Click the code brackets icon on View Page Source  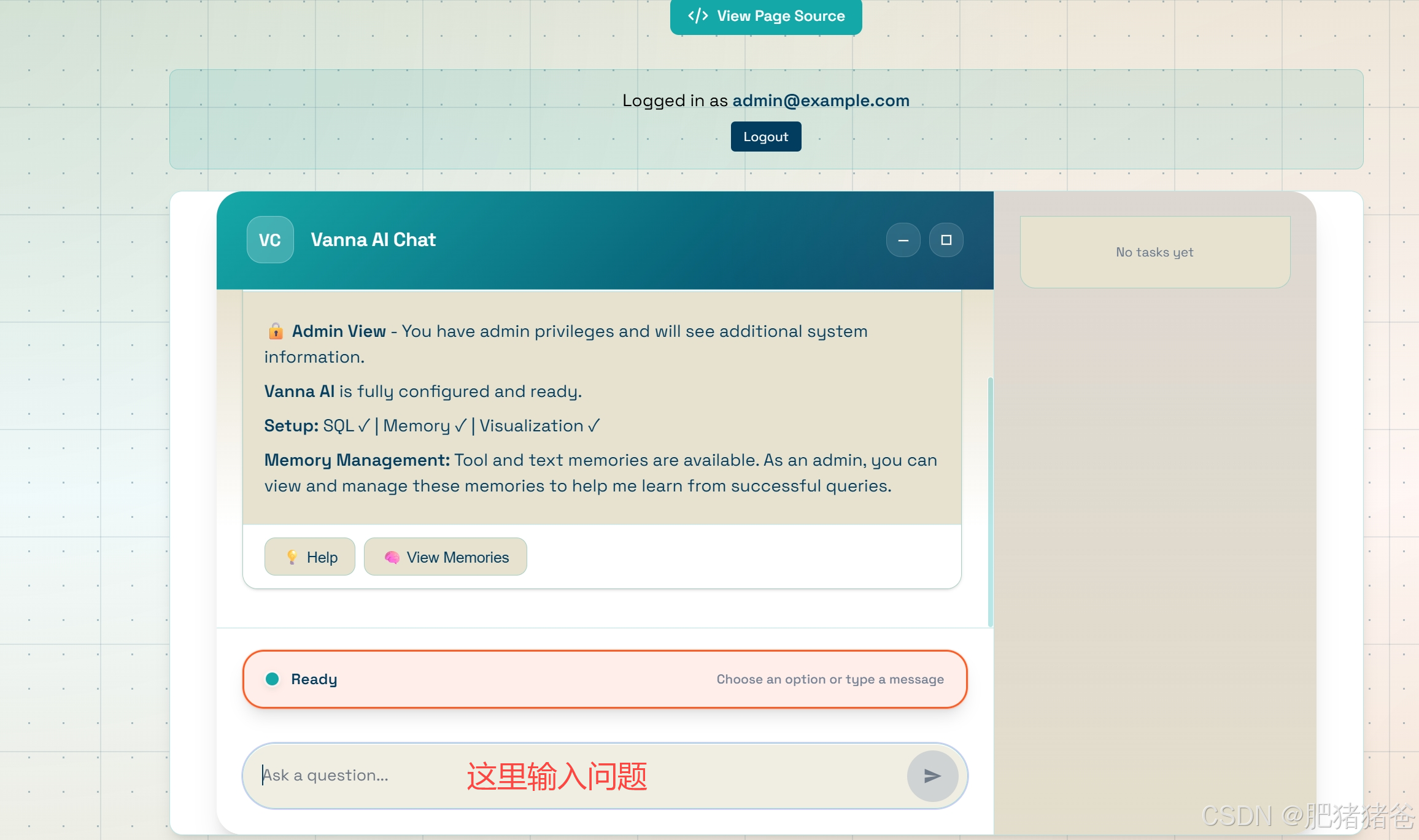(698, 16)
